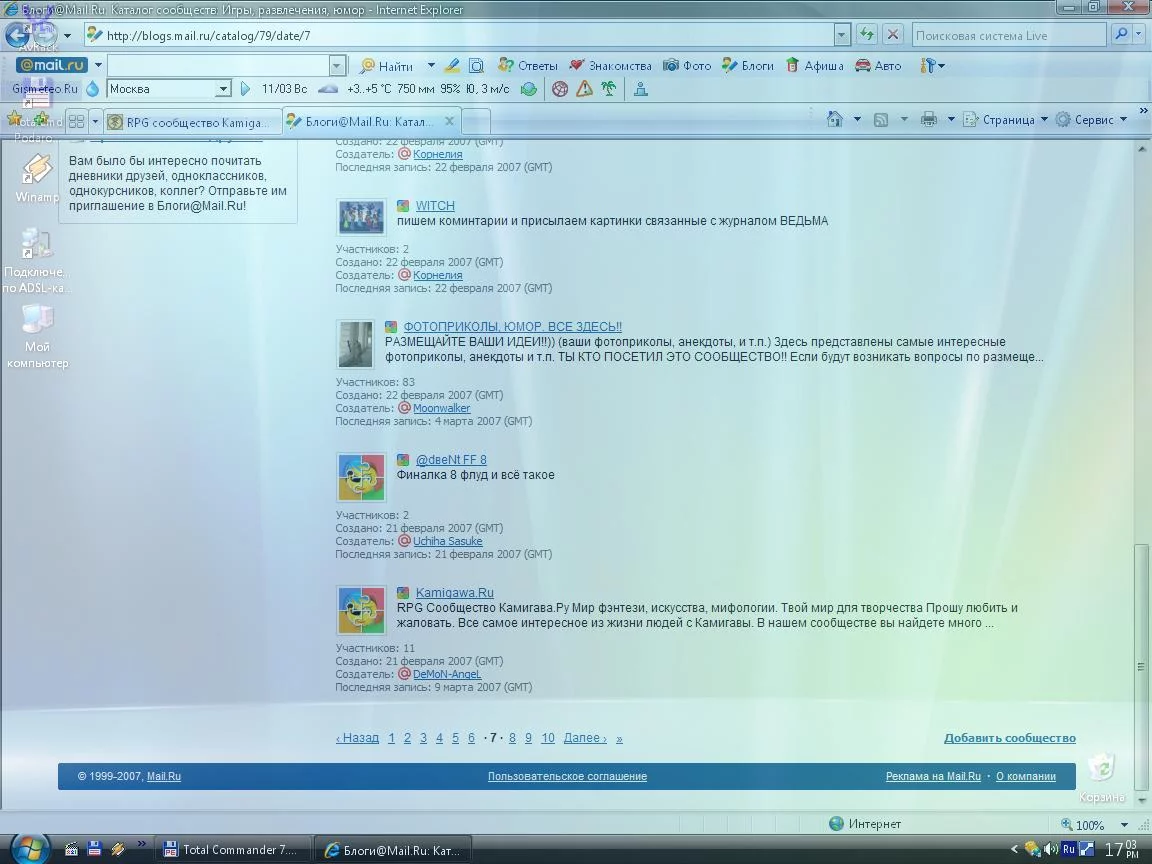Open Пользовательское соглашение footer link
Image resolution: width=1152 pixels, height=864 pixels.
pyautogui.click(x=567, y=777)
